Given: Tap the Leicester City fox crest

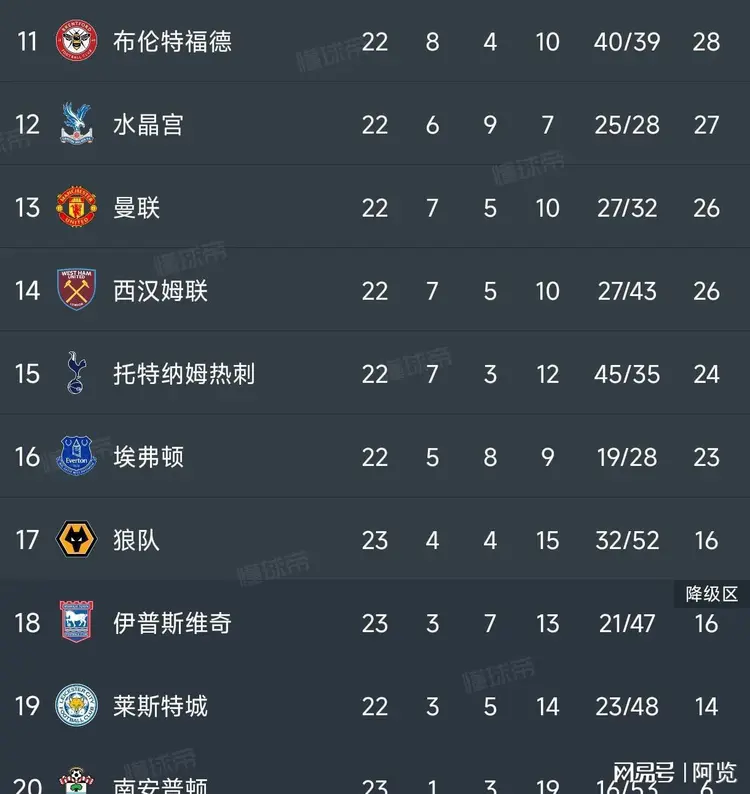Looking at the screenshot, I should click(76, 706).
